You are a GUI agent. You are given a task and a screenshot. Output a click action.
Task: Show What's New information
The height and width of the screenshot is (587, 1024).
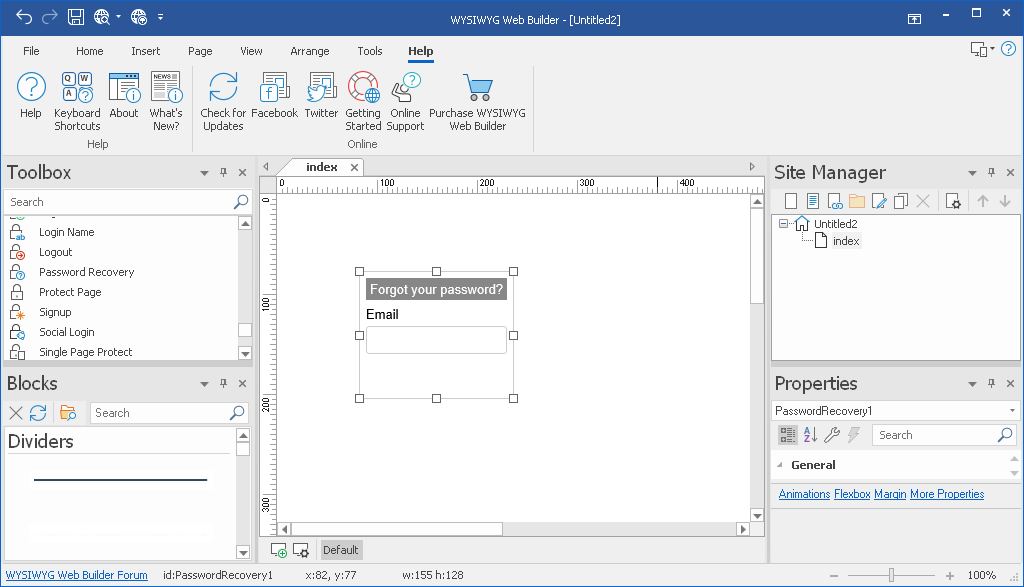point(166,102)
